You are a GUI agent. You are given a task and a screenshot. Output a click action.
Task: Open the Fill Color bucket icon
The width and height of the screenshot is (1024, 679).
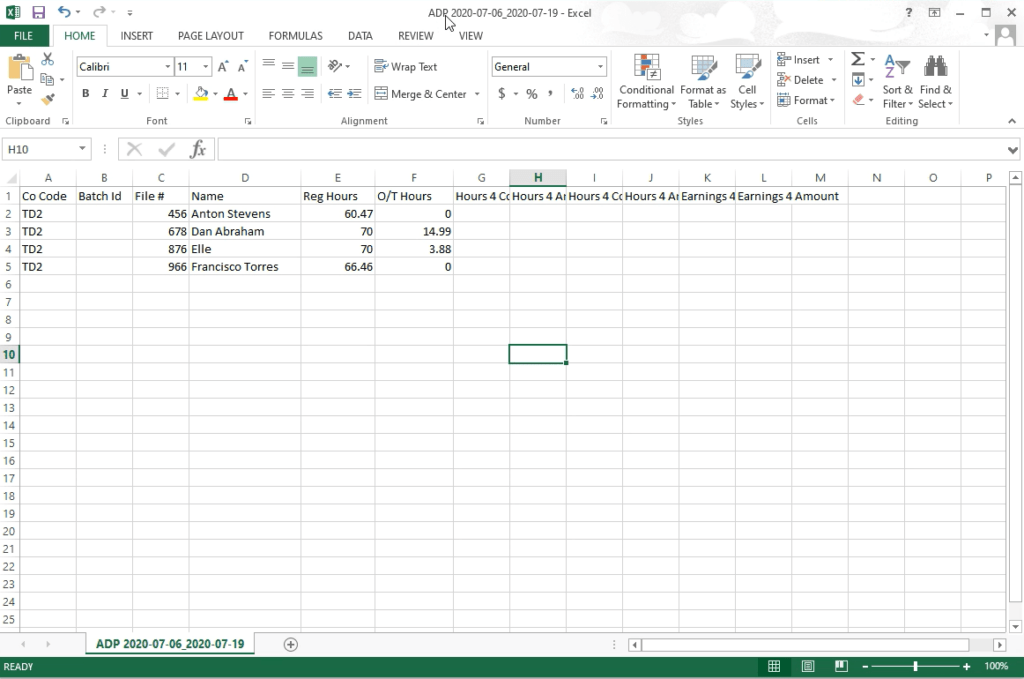(x=201, y=93)
